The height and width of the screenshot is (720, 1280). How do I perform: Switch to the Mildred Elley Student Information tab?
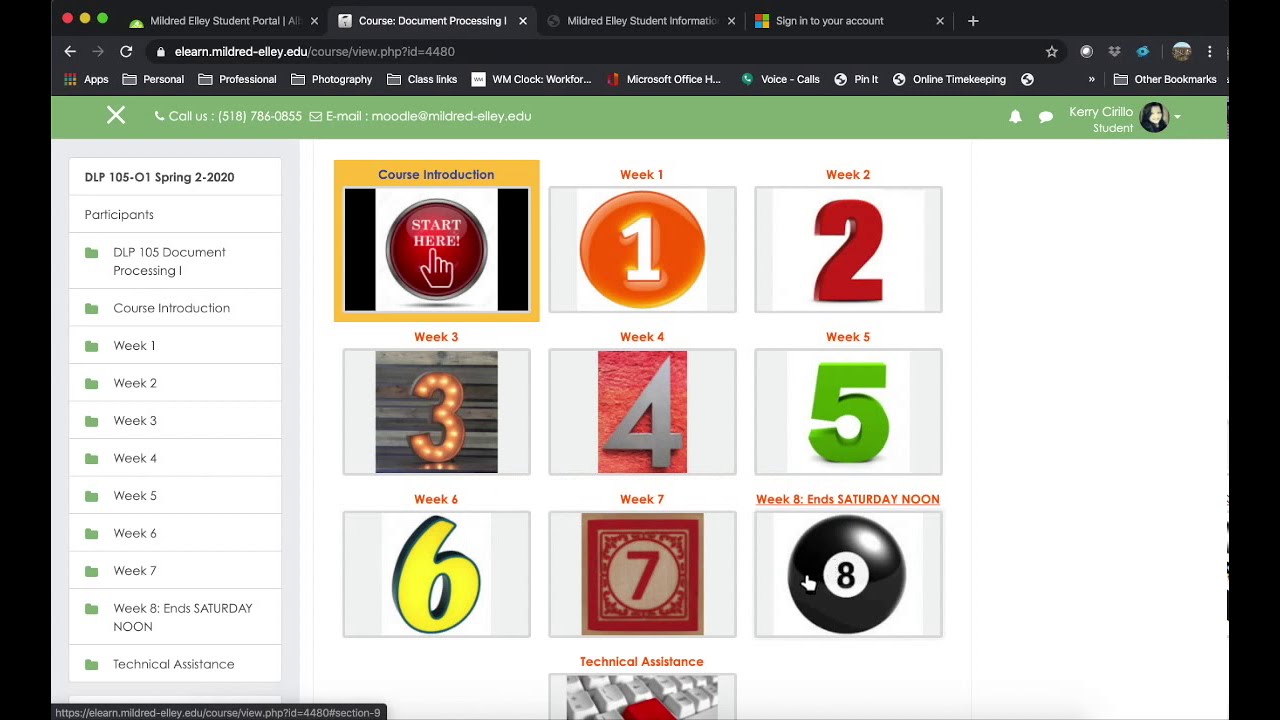642,20
